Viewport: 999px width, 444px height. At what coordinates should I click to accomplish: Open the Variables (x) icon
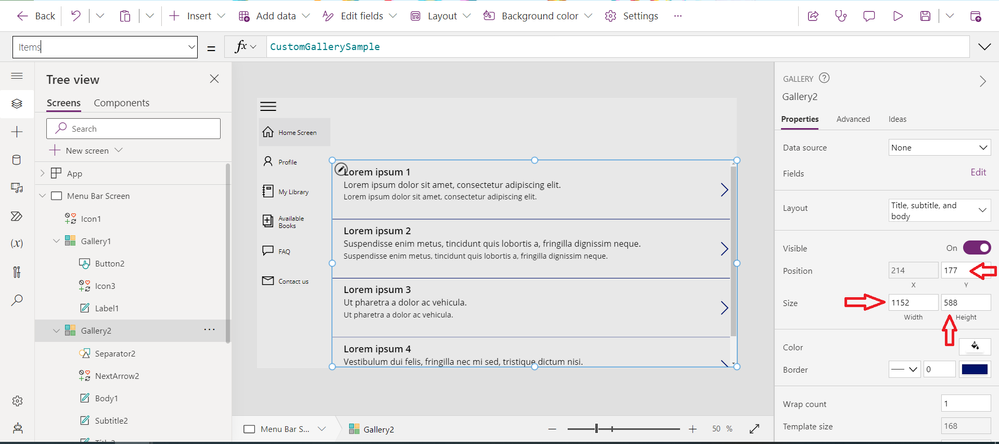17,243
